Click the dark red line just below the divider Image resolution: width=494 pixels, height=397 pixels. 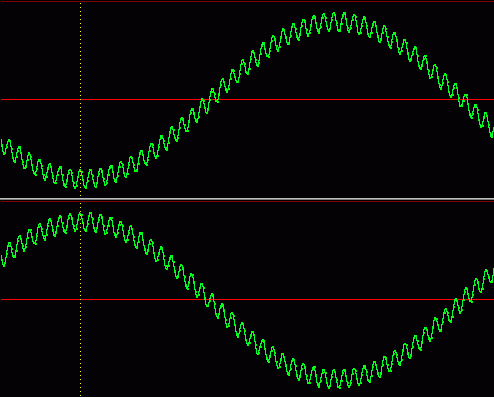[x=247, y=201]
